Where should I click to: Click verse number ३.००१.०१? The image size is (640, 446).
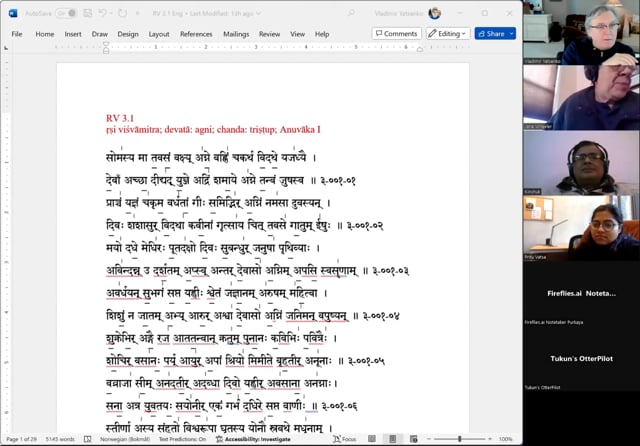click(x=338, y=180)
